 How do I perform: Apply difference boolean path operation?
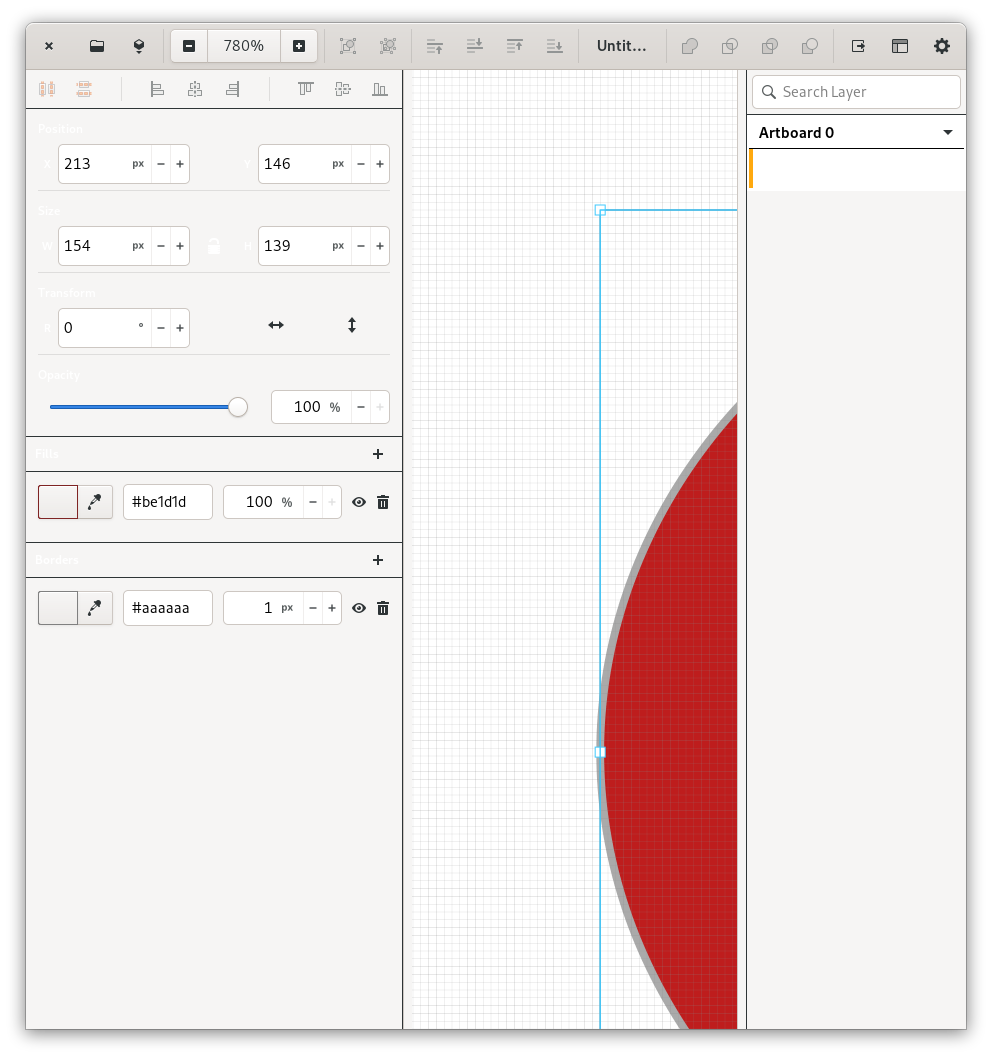tap(769, 46)
